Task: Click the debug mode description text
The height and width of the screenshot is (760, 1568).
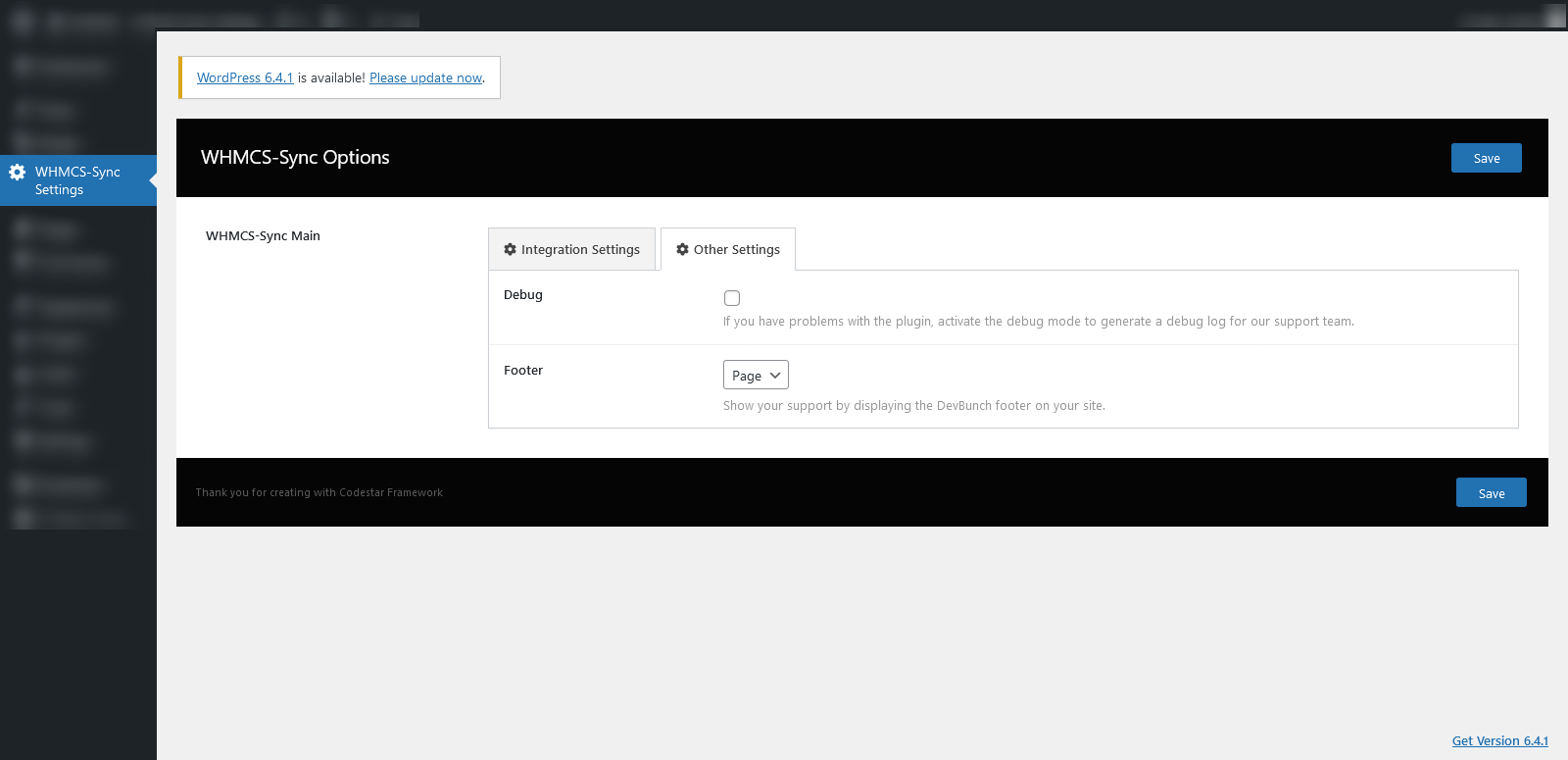Action: 1038,322
